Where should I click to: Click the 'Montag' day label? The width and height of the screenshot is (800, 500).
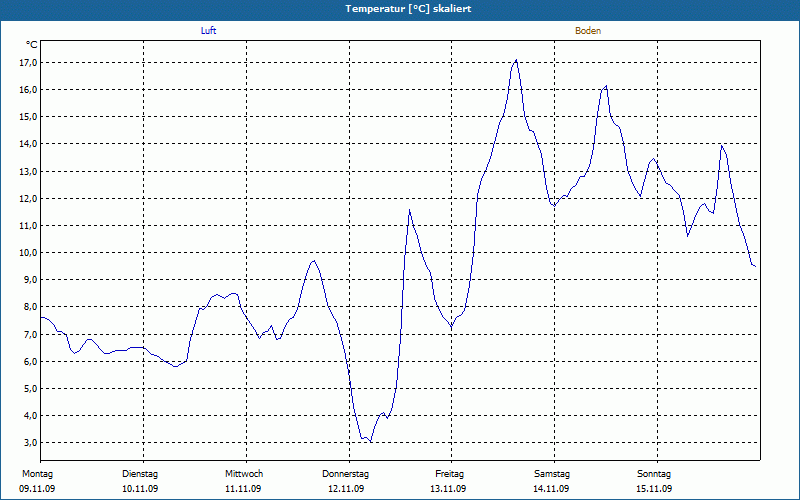click(37, 474)
